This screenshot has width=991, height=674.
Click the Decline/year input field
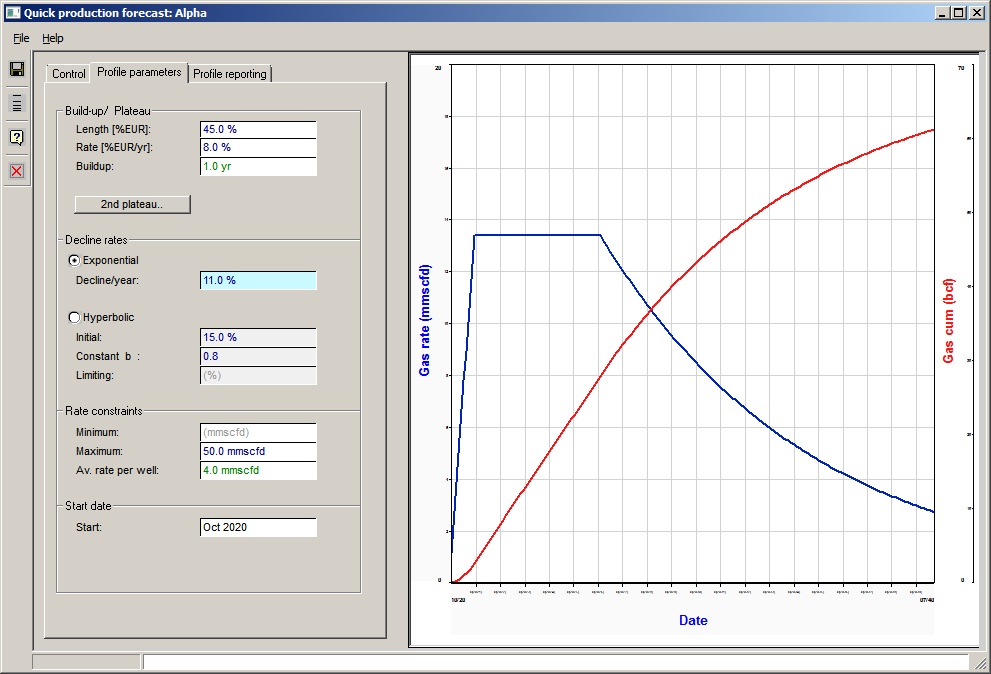[258, 281]
